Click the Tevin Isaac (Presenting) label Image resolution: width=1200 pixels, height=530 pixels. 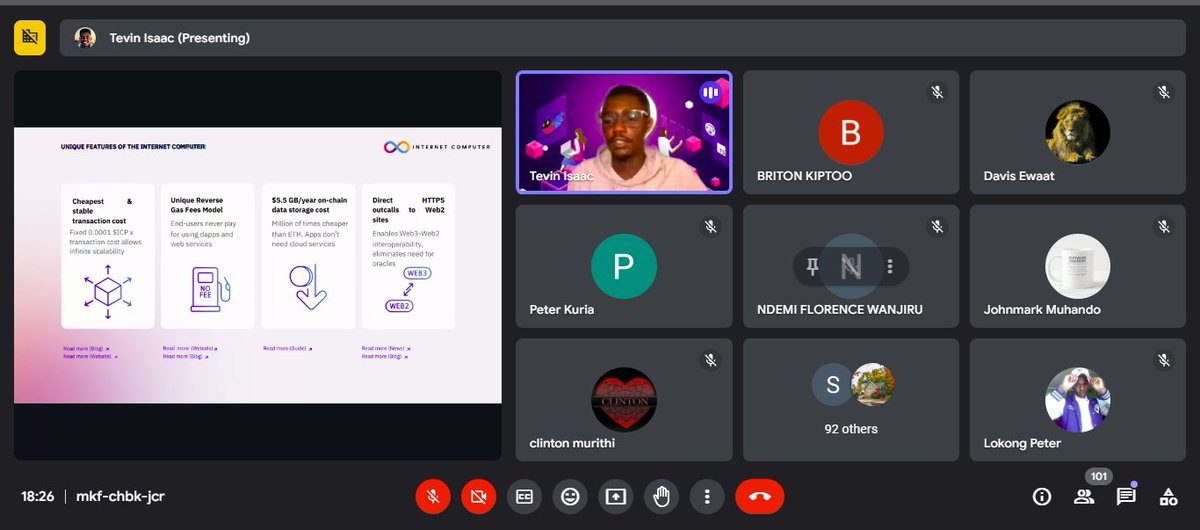click(180, 38)
